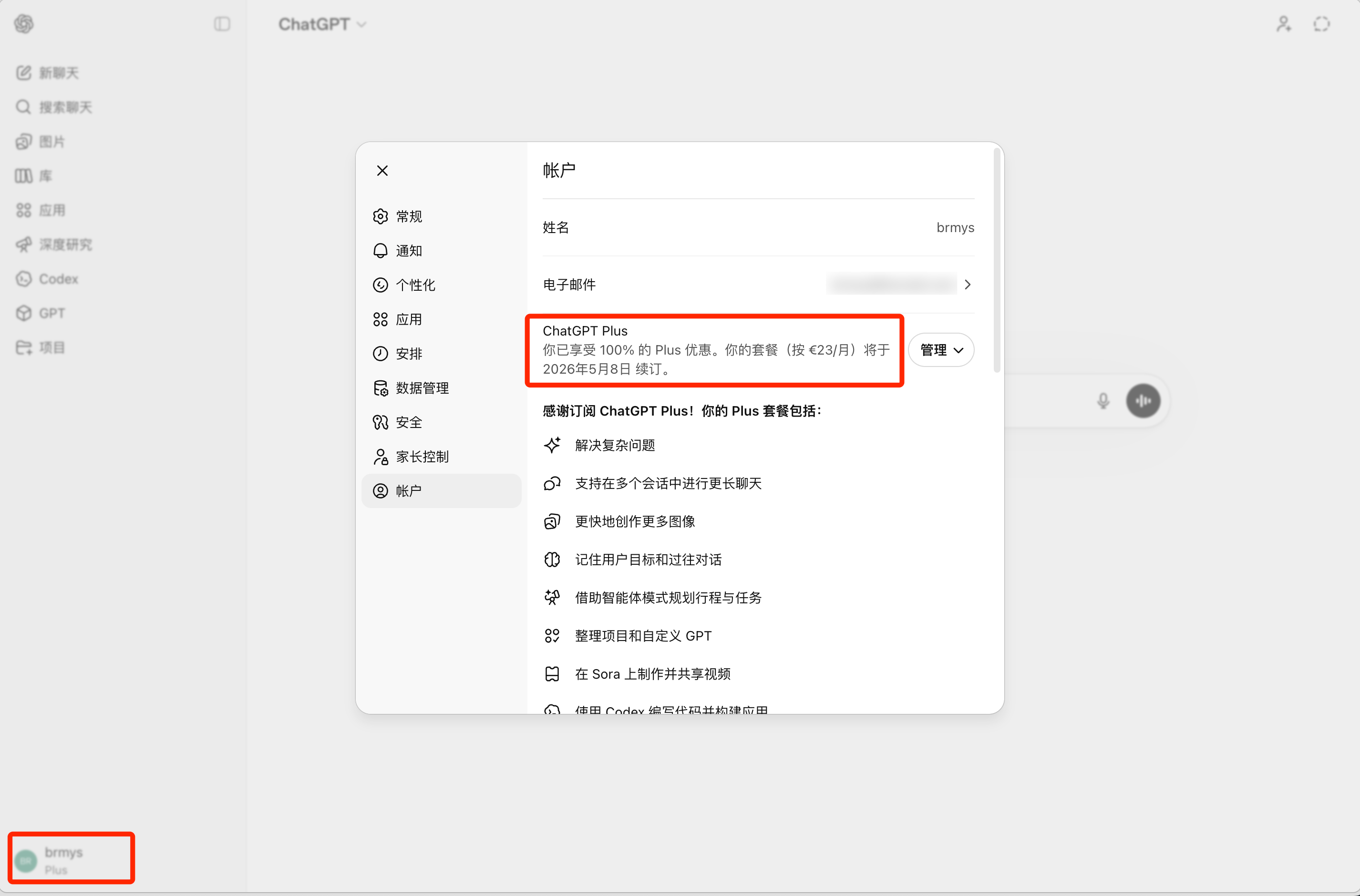Image resolution: width=1360 pixels, height=896 pixels.
Task: Open brmys Plus profile menu
Action: [70, 858]
